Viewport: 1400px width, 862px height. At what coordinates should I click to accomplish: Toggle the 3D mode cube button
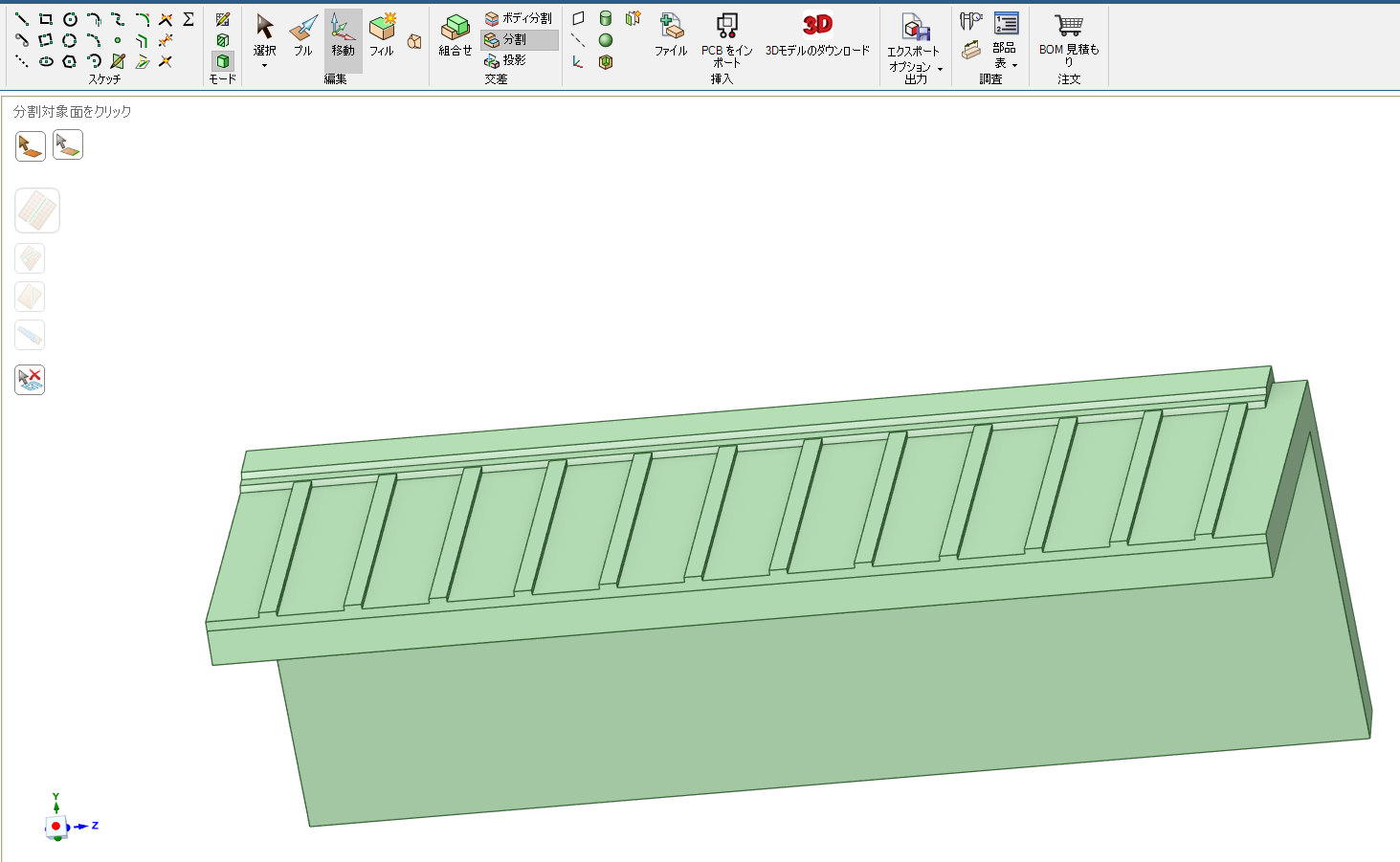[x=222, y=61]
